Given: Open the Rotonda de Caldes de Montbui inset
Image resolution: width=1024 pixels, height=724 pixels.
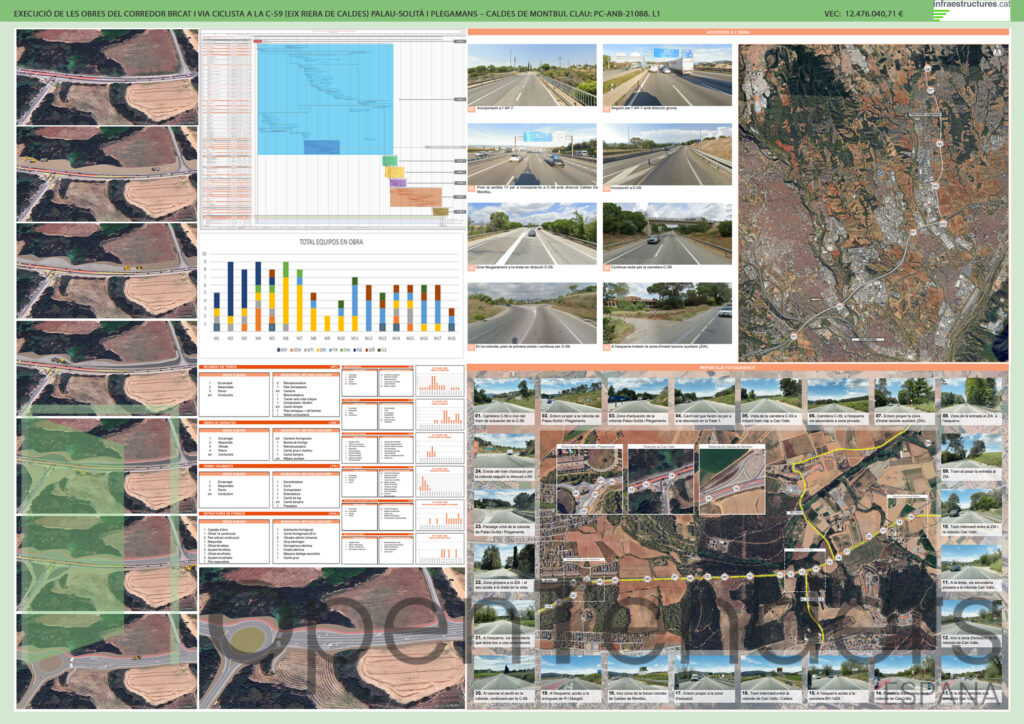Looking at the screenshot, I should pos(732,480).
